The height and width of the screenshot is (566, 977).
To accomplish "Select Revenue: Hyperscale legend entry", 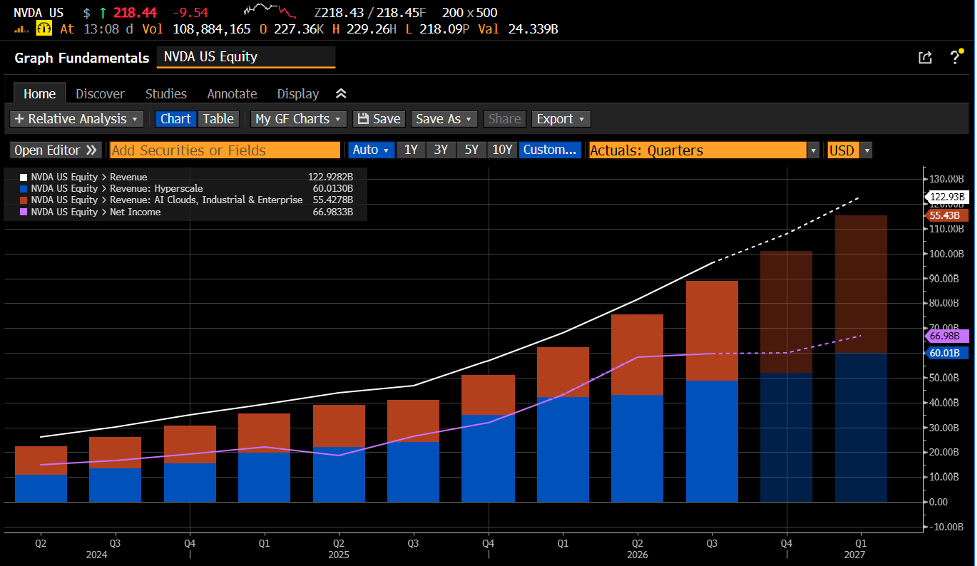I will pos(117,189).
